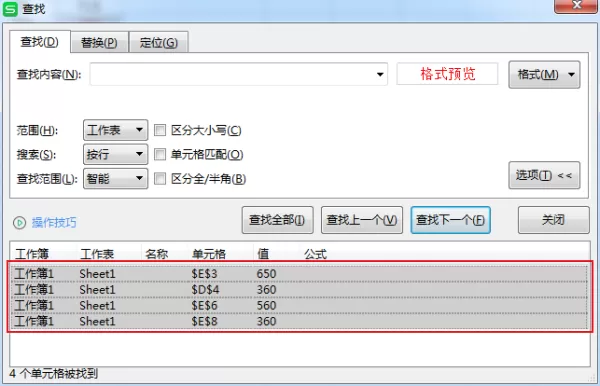Screen dimensions: 600x386
Task: Tick the 单元格匹配(O) checkbox
Action: tap(160, 155)
